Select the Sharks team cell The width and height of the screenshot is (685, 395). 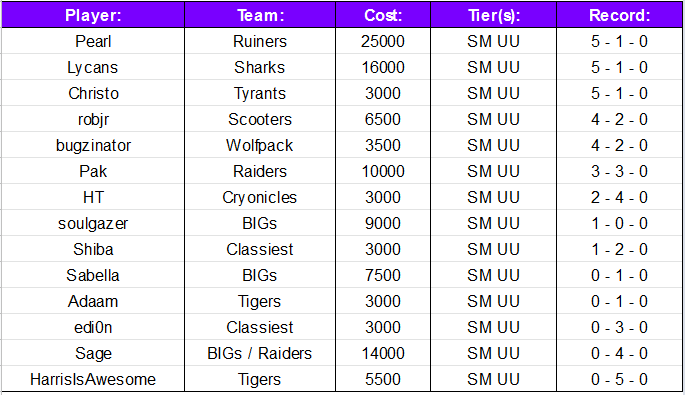[260, 67]
